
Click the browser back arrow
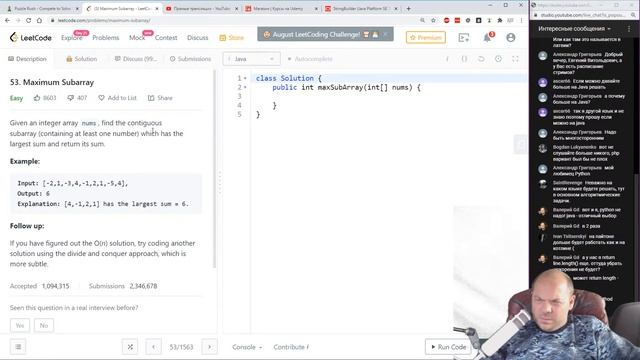pyautogui.click(x=7, y=20)
